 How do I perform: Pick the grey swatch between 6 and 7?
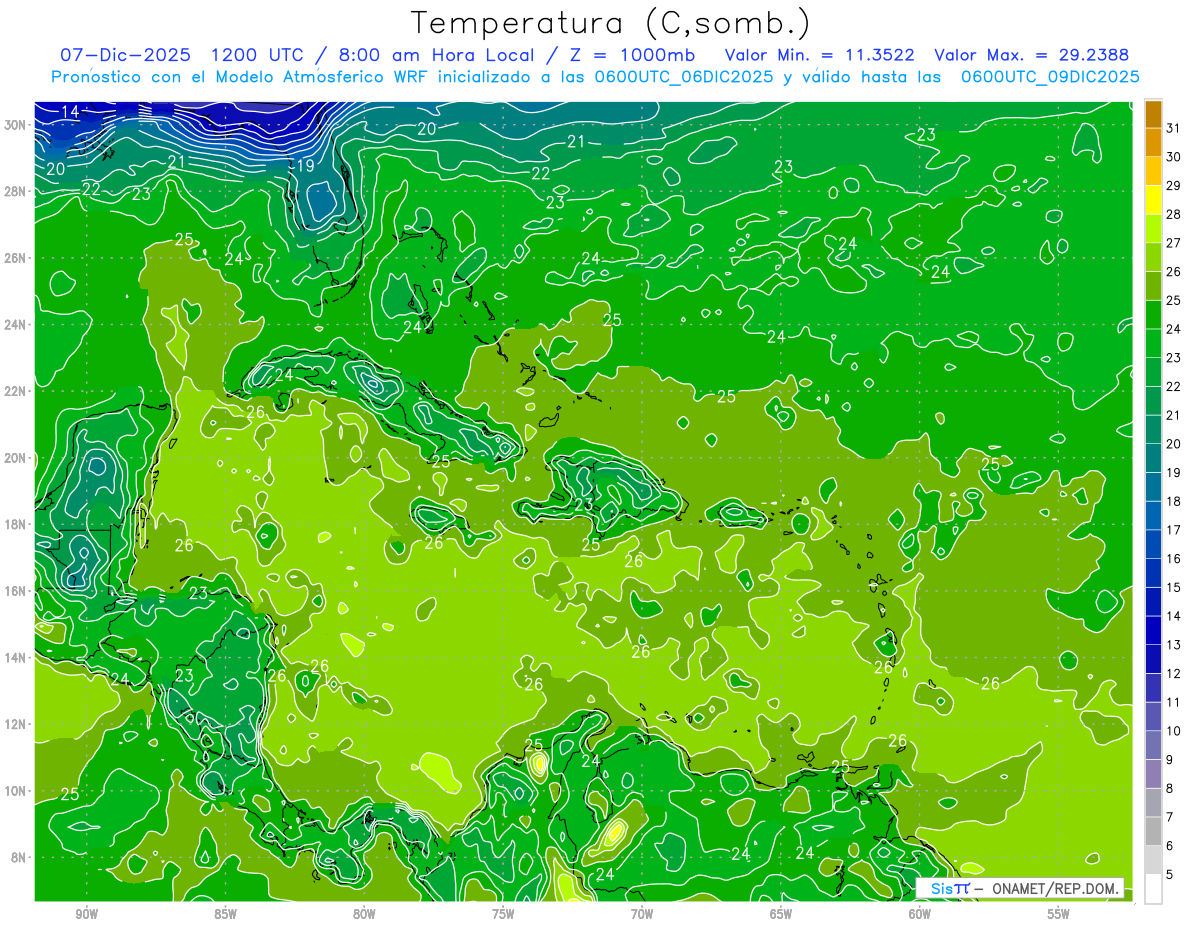pos(1153,832)
